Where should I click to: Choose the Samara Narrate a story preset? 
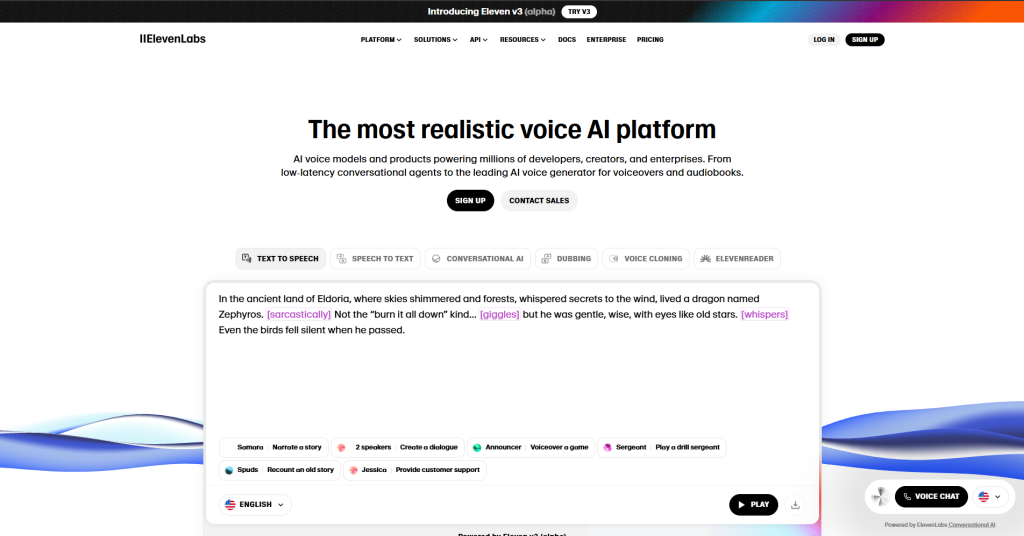tap(273, 448)
